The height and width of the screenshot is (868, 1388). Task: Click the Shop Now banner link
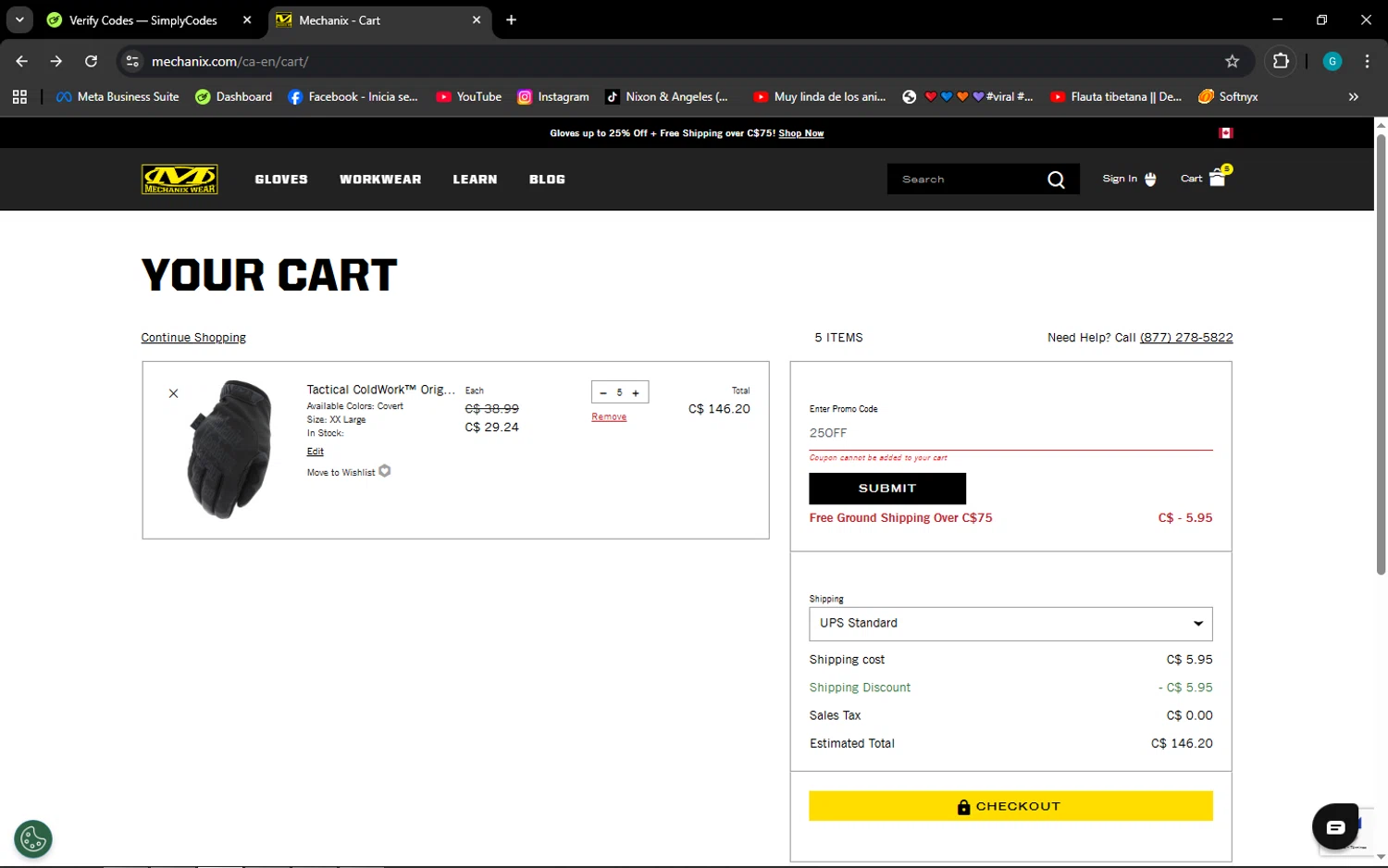[x=801, y=133]
